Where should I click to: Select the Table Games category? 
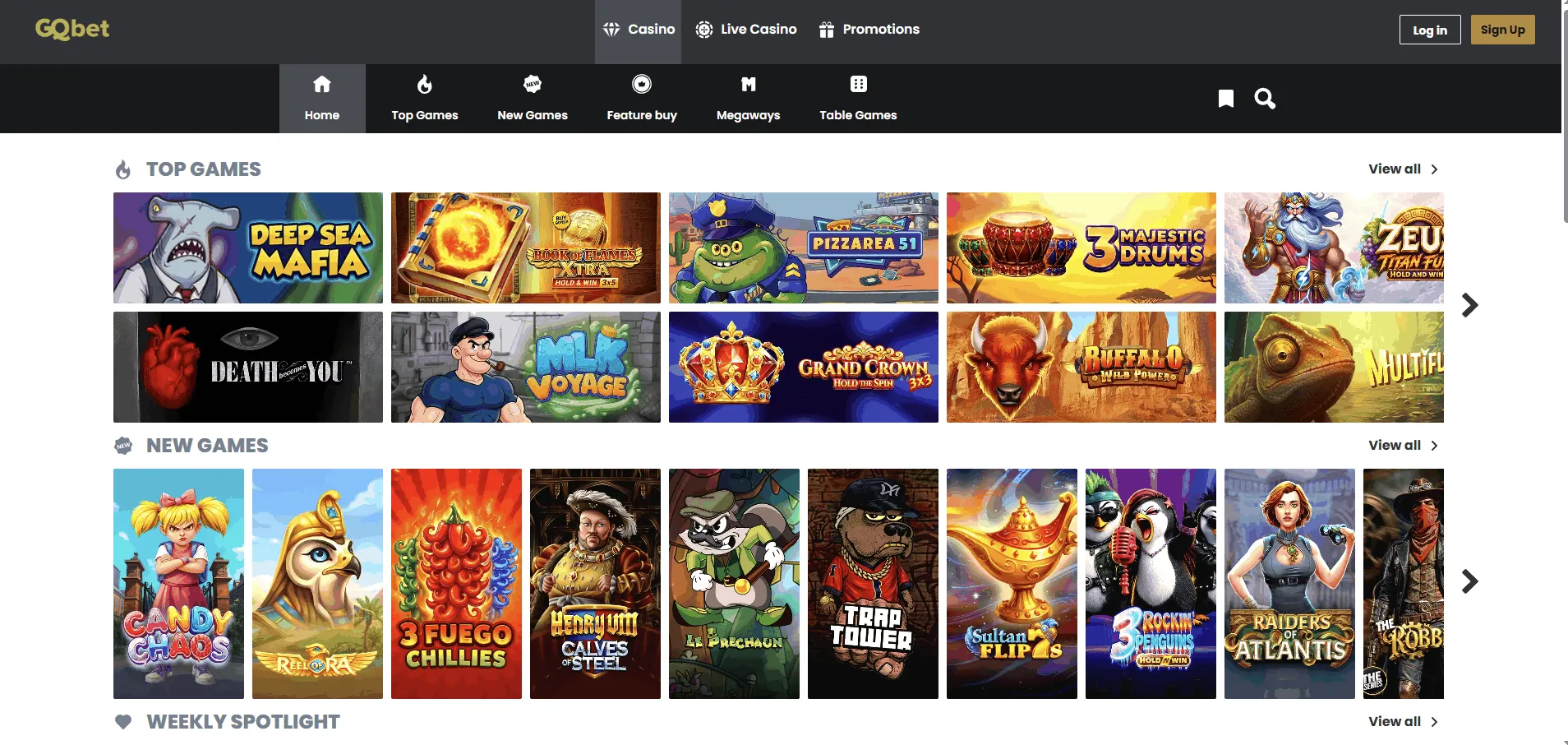[x=858, y=99]
